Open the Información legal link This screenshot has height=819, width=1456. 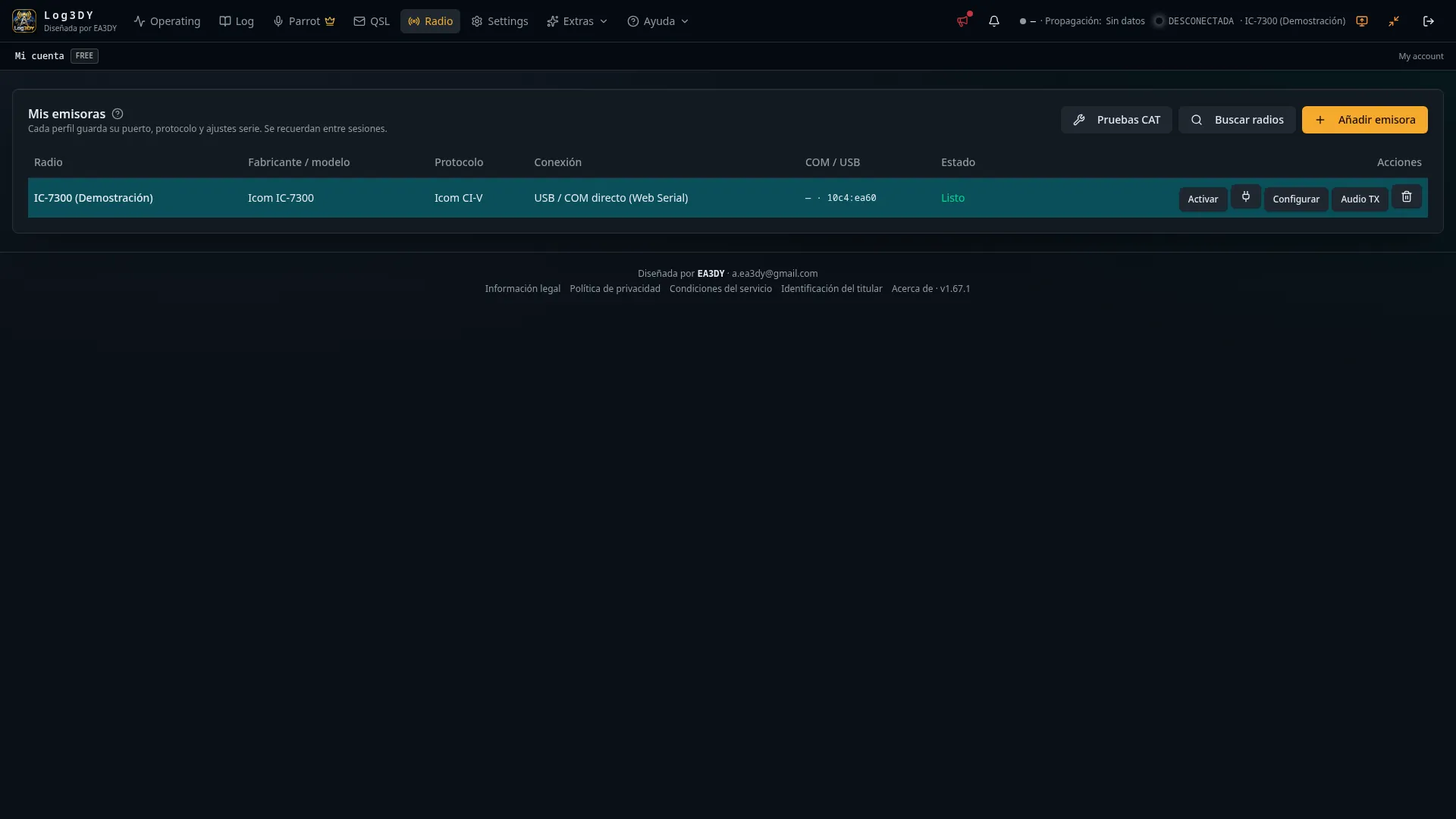pyautogui.click(x=522, y=289)
